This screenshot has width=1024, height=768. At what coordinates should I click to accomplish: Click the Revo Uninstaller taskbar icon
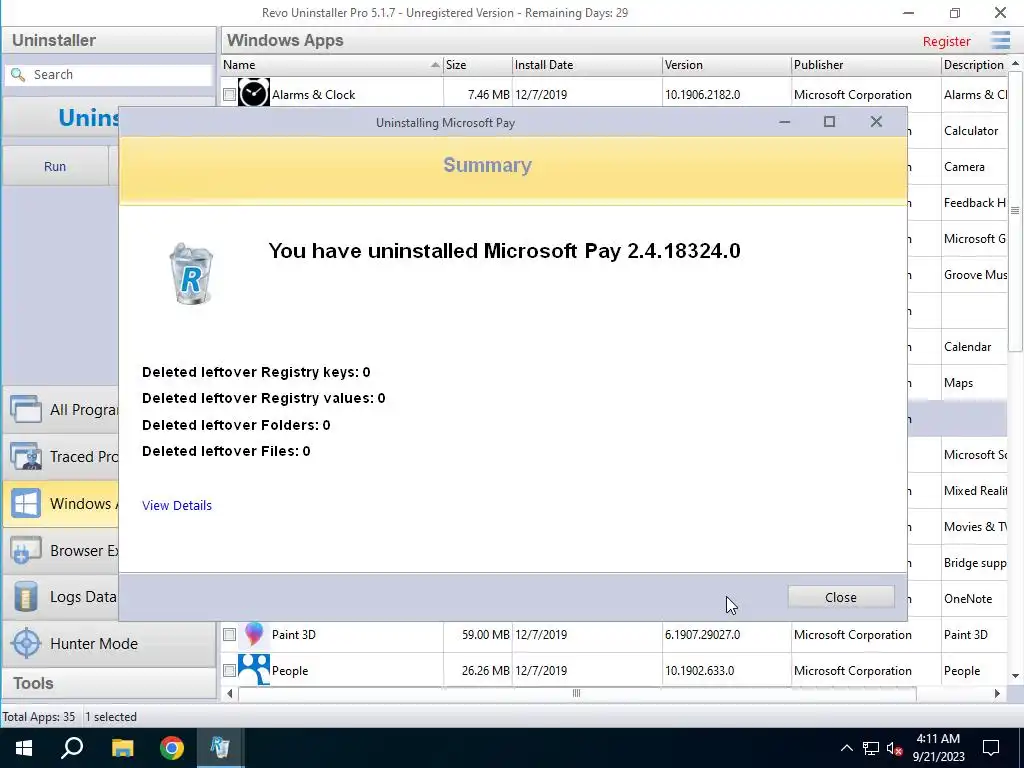[220, 748]
